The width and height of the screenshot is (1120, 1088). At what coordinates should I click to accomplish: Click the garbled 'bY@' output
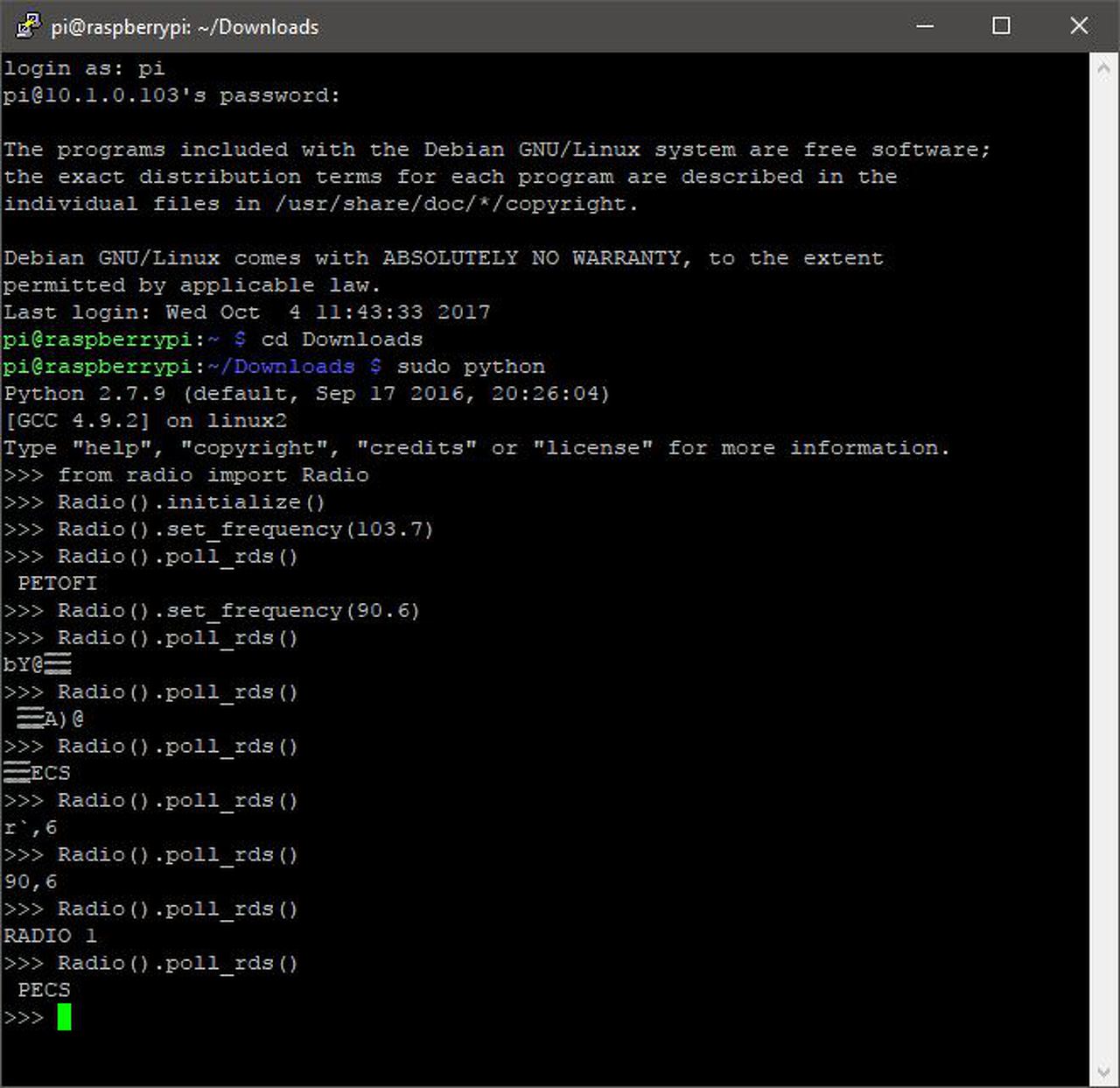[37, 665]
